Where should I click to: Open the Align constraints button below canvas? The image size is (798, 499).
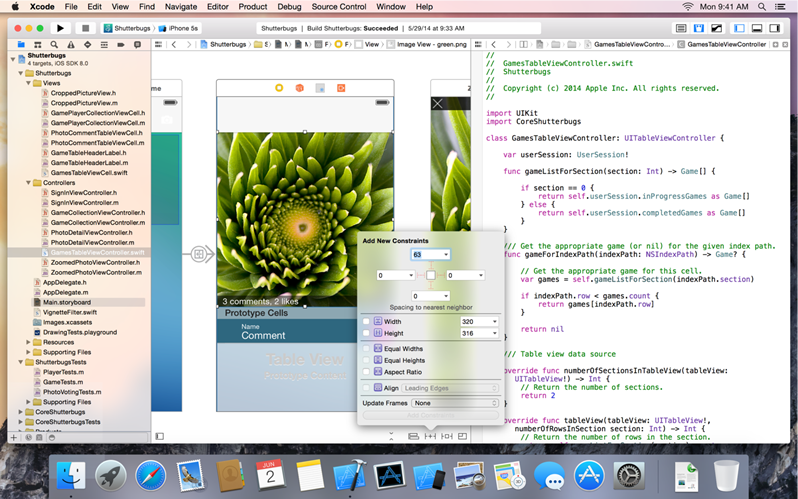[413, 437]
